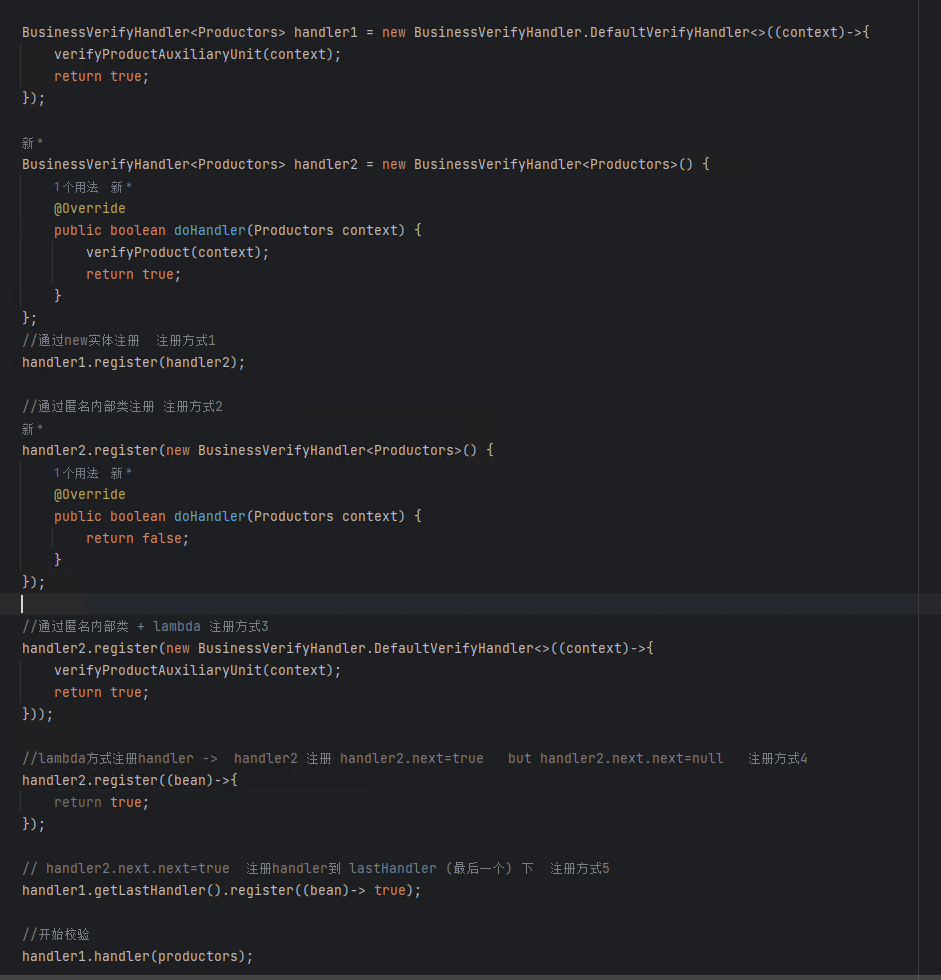Click the handler1.handler(productors) statement
This screenshot has height=980, width=941.
pyautogui.click(x=137, y=956)
